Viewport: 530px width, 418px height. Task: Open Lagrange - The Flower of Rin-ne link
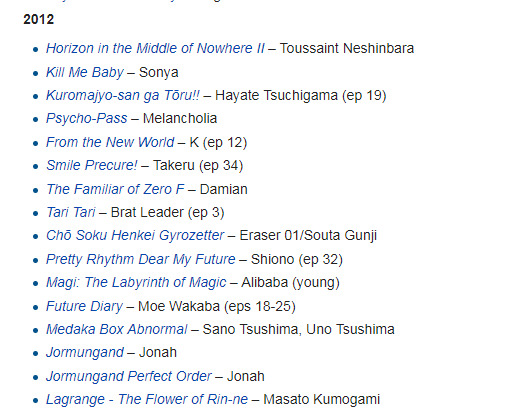coord(147,400)
